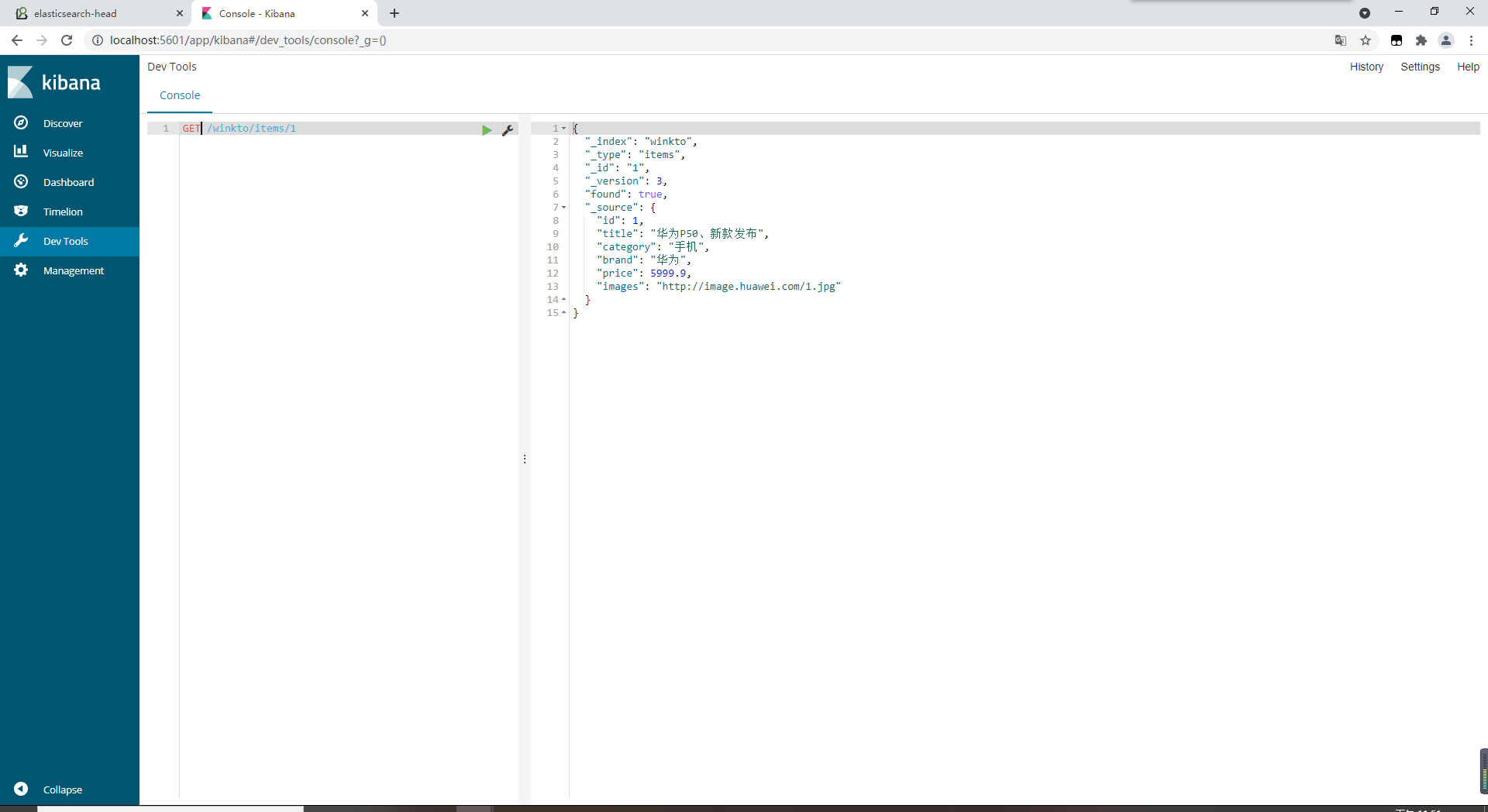Select Dev Tools wrench icon in sidebar
Image resolution: width=1488 pixels, height=812 pixels.
point(21,240)
